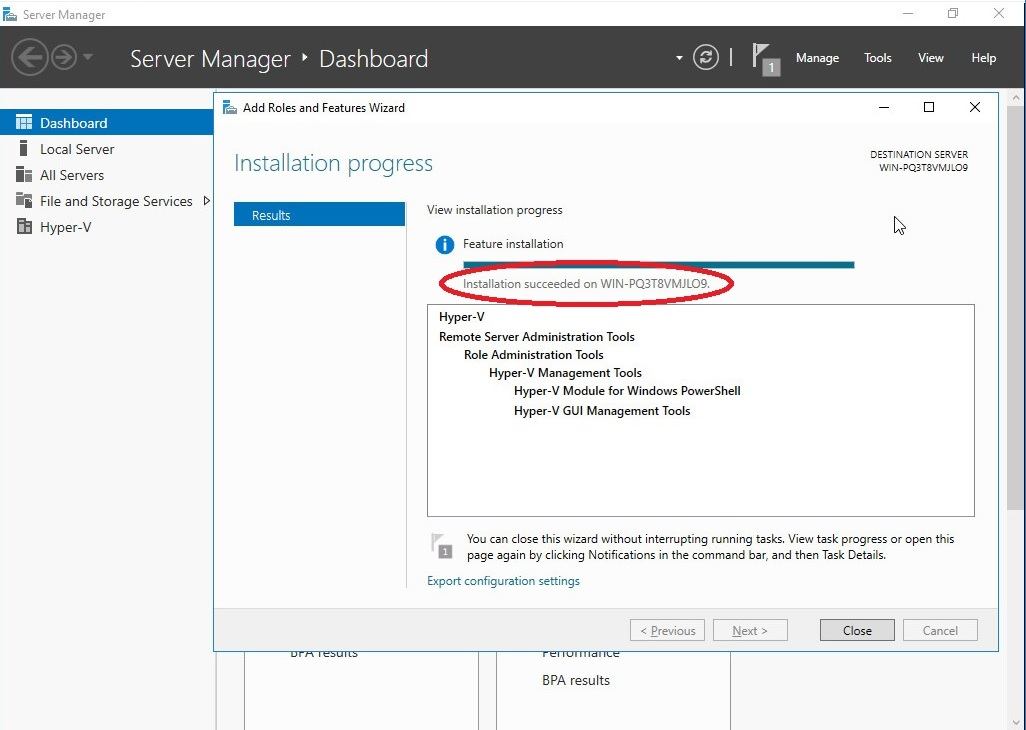Image resolution: width=1026 pixels, height=730 pixels.
Task: Select Hyper-V Module for Windows PowerShell
Action: click(x=627, y=391)
